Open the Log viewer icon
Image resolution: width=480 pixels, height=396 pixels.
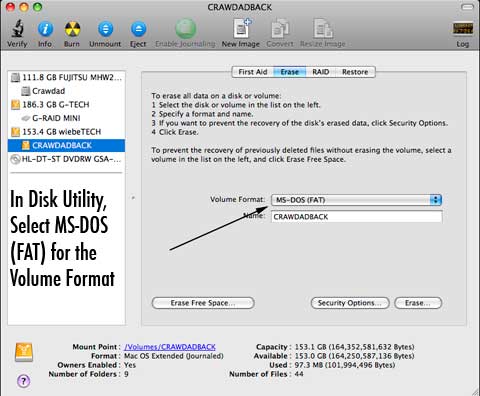coord(463,29)
